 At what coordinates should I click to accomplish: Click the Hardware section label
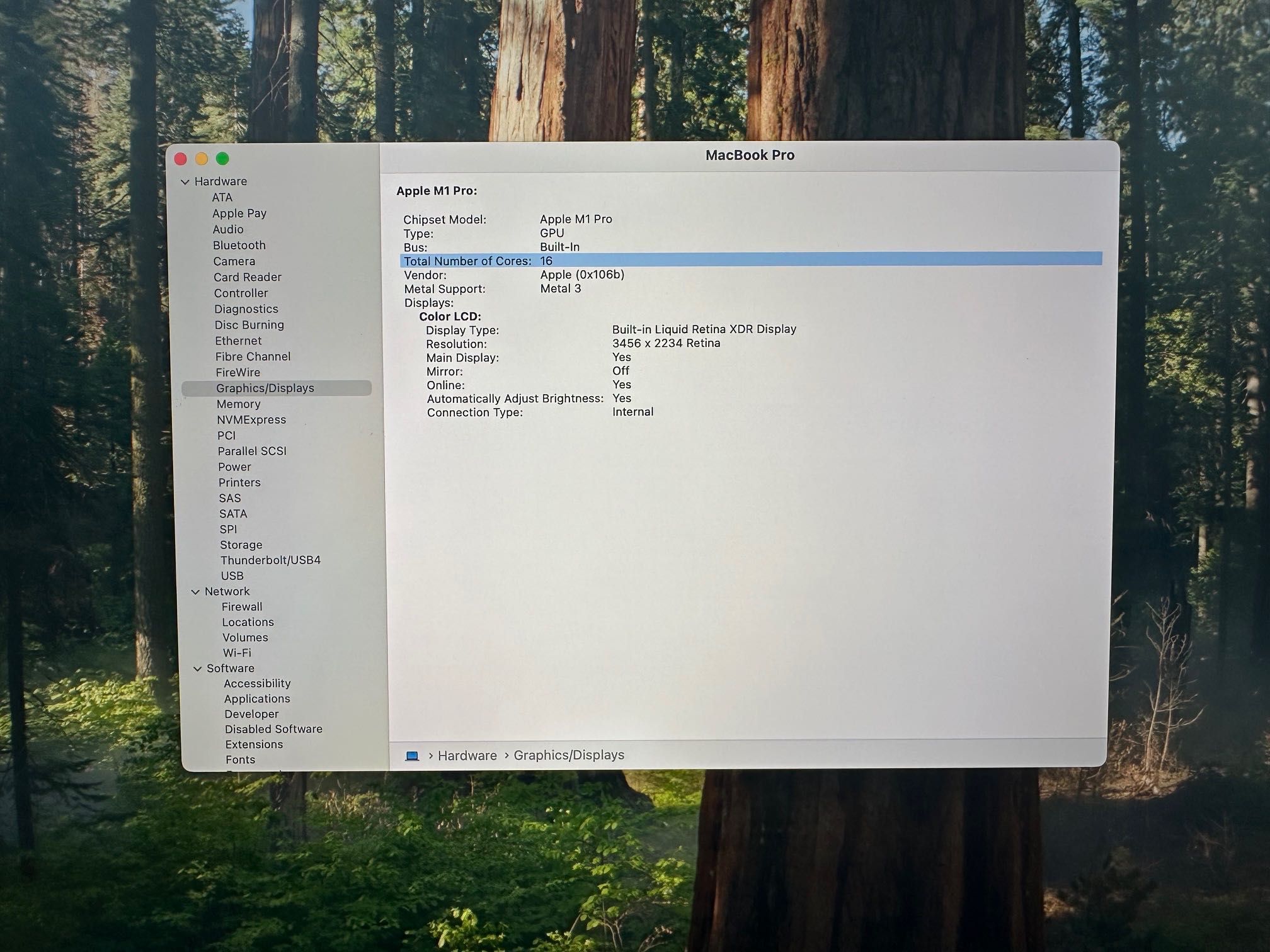220,181
